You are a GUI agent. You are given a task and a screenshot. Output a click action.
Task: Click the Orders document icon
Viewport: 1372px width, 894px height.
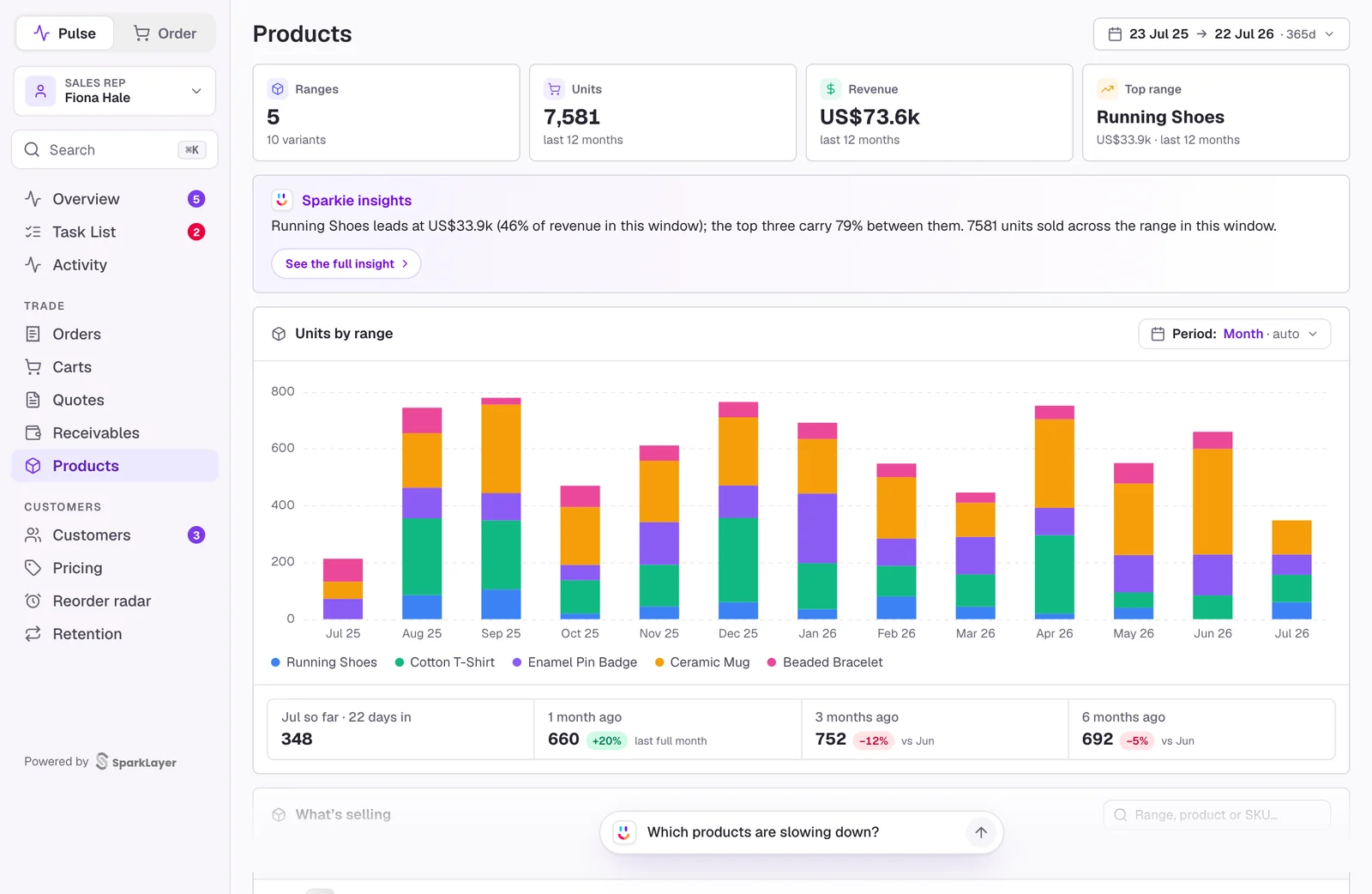click(x=33, y=334)
